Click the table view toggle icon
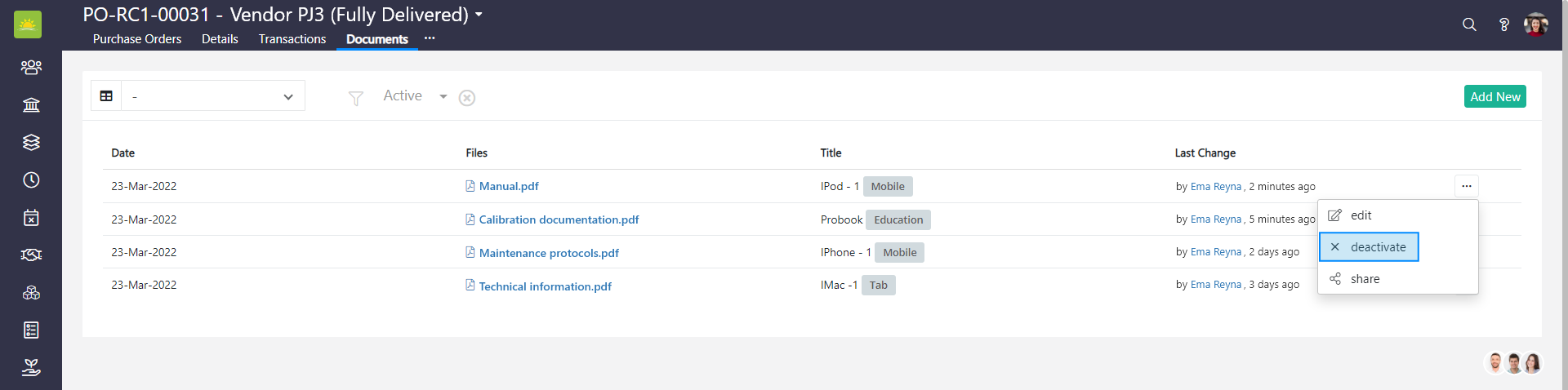Screen dimensions: 1568x390 (x=106, y=96)
